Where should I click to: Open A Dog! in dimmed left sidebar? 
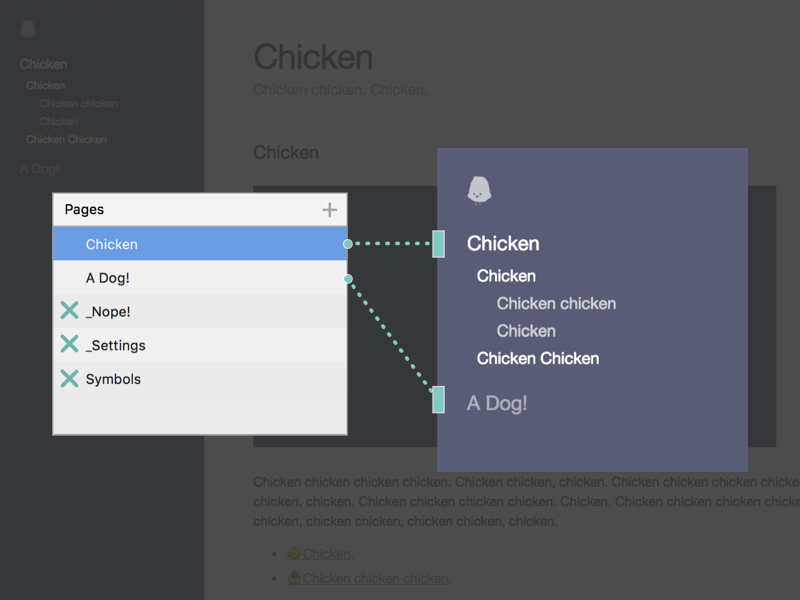(39, 169)
